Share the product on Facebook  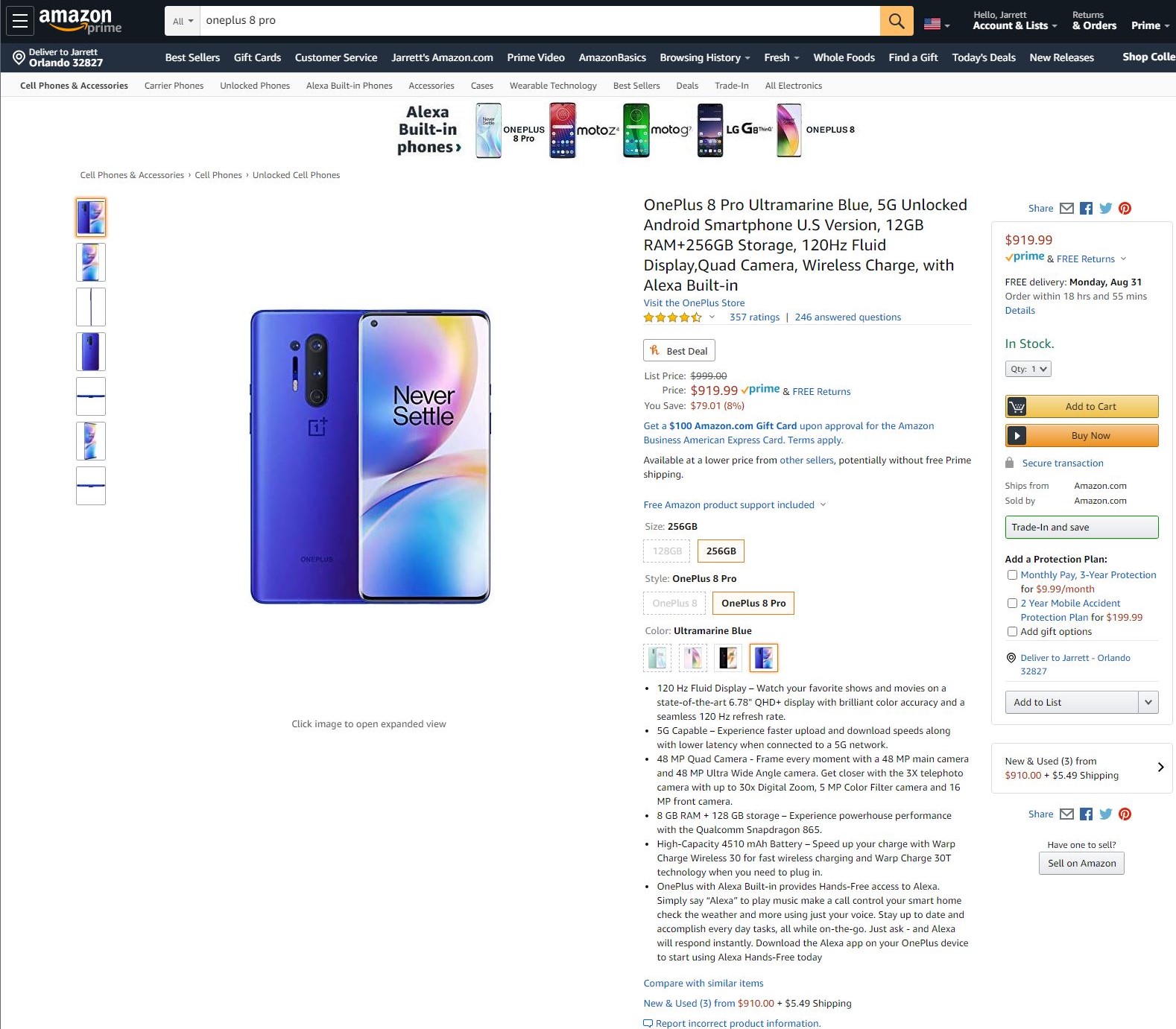(1086, 209)
